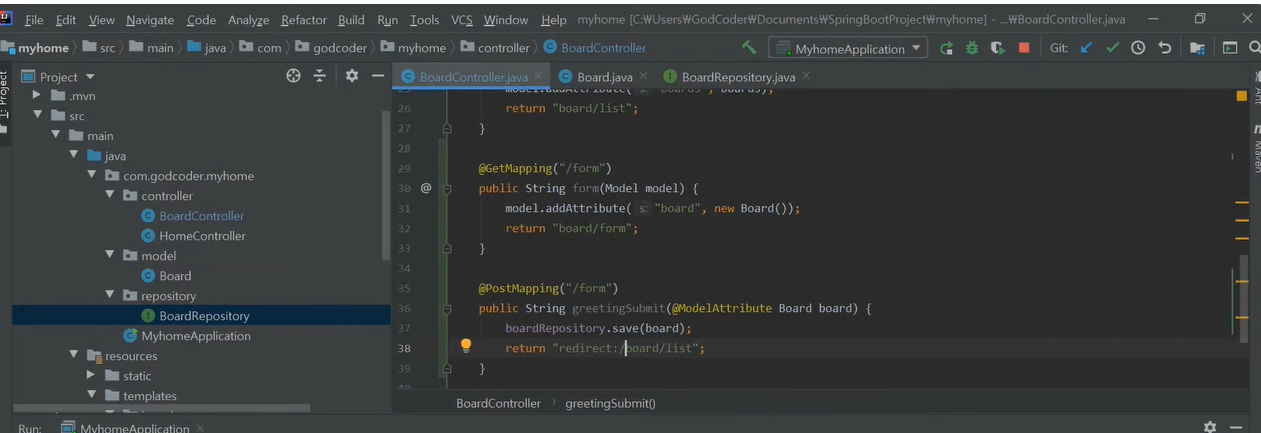Open the Project Structure icon

(1198, 48)
